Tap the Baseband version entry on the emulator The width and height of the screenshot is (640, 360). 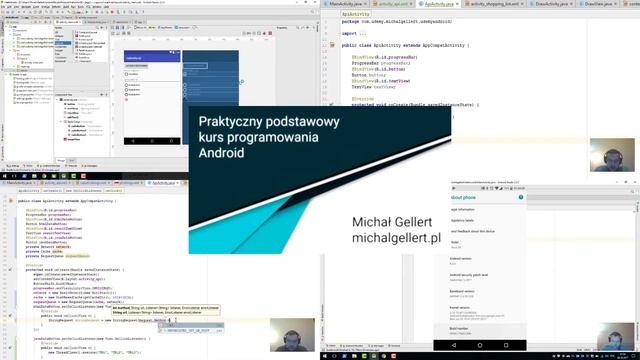(x=480, y=293)
